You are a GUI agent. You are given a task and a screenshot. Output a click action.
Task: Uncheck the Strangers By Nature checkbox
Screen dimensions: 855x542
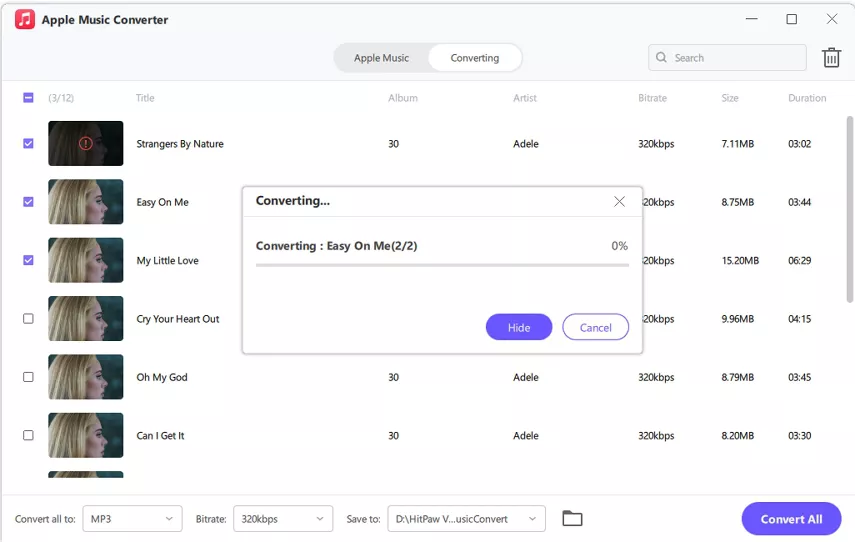(x=28, y=144)
